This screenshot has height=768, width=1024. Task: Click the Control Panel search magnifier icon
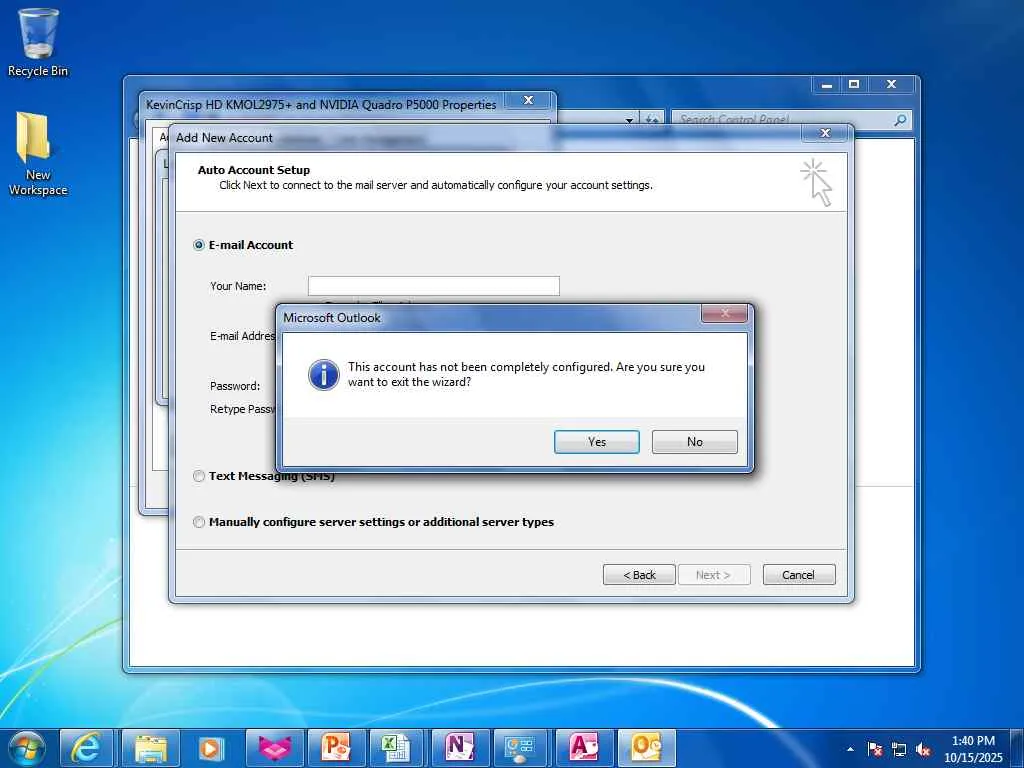coord(901,120)
